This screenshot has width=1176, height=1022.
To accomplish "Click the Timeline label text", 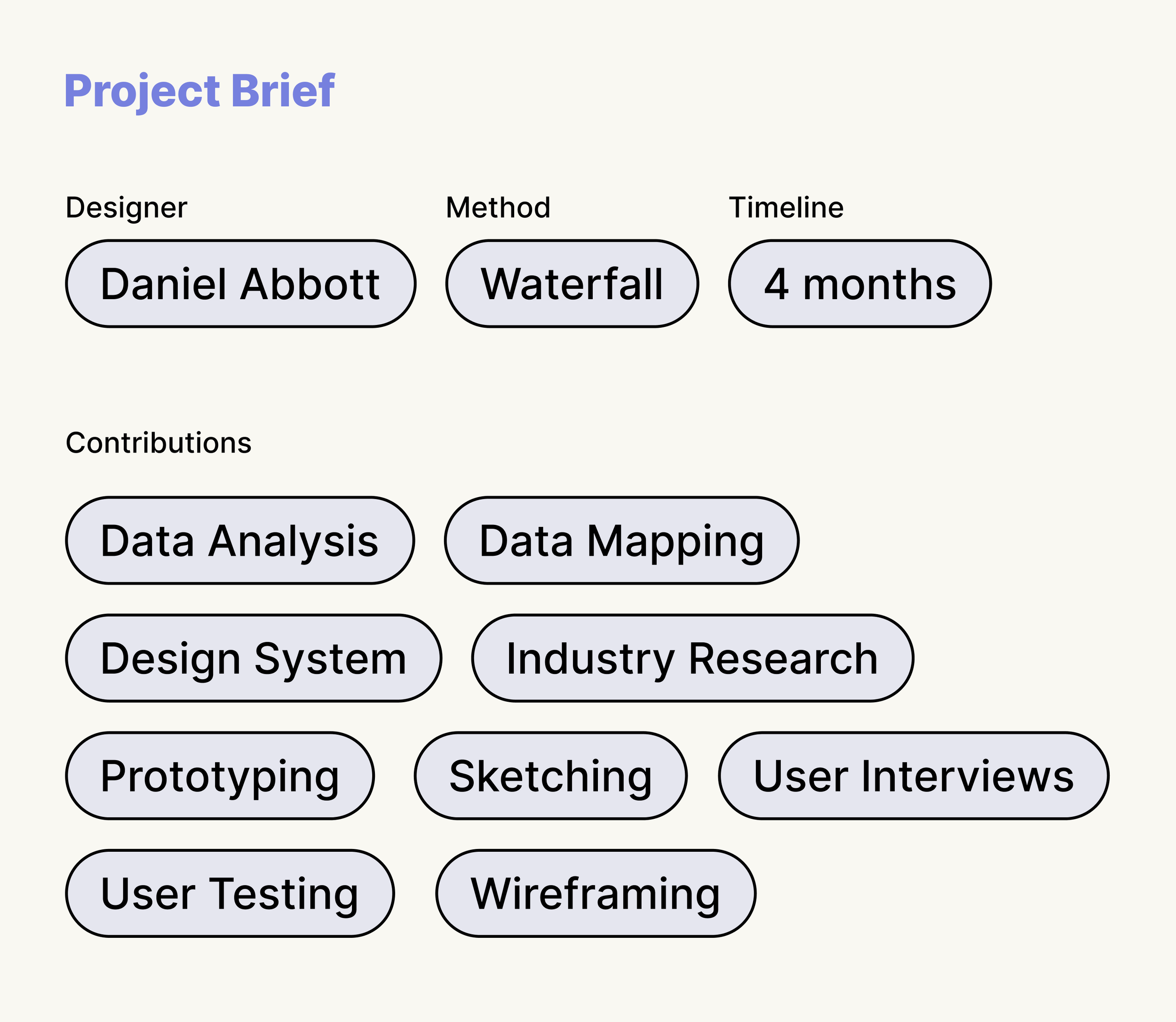I will pos(786,207).
